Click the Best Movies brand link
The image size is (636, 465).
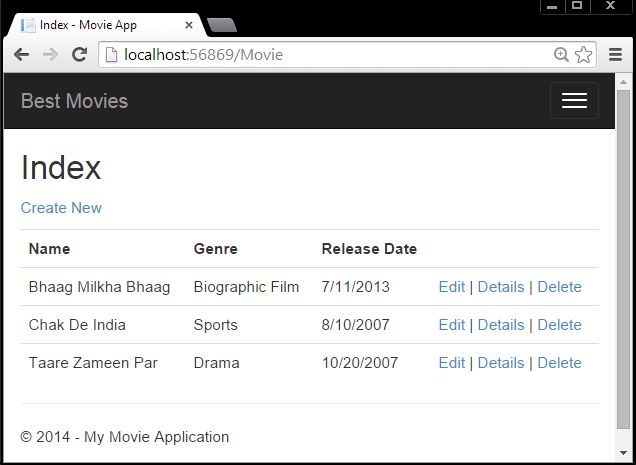74,101
